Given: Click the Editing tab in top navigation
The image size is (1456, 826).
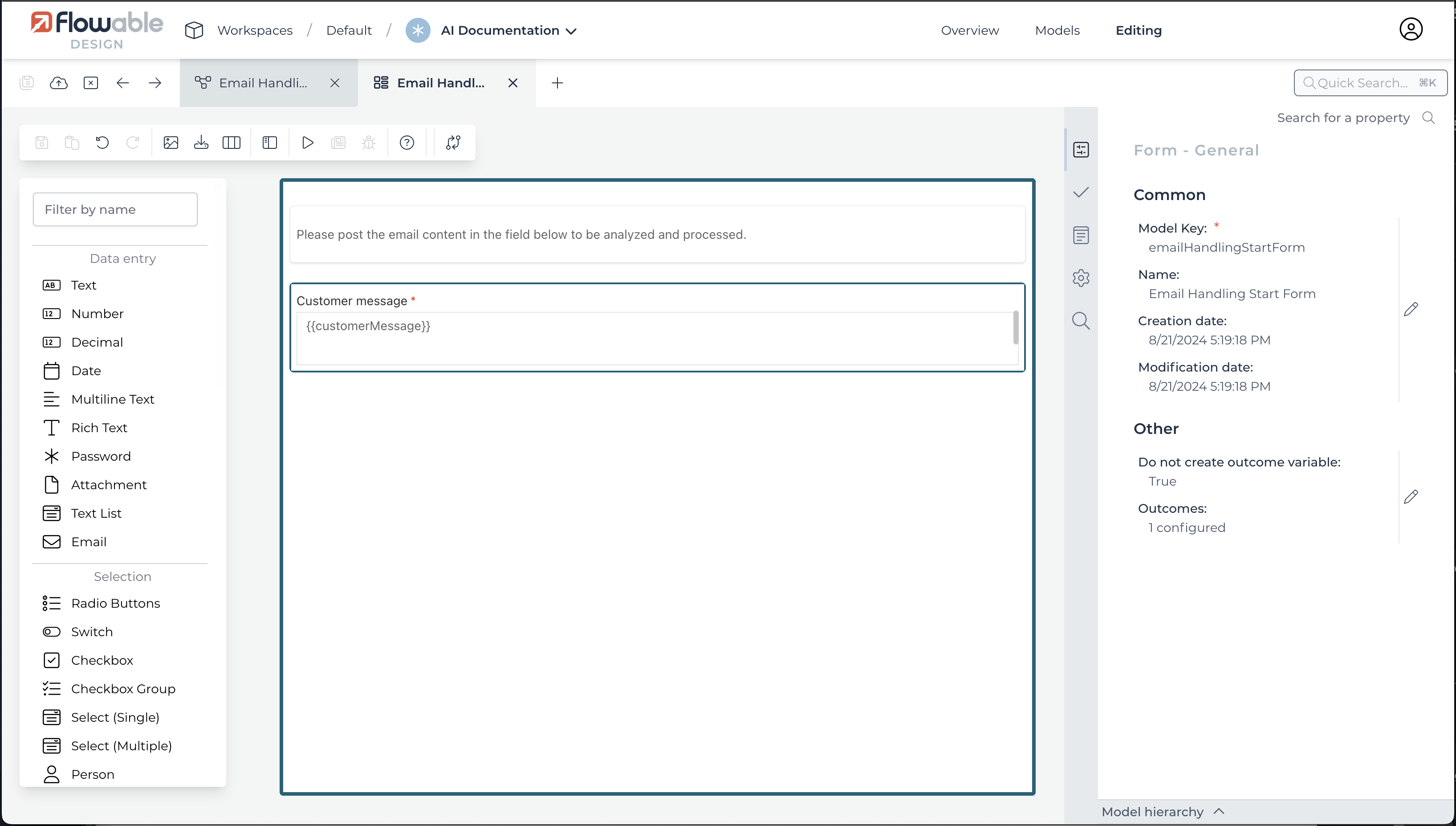Looking at the screenshot, I should [1138, 30].
